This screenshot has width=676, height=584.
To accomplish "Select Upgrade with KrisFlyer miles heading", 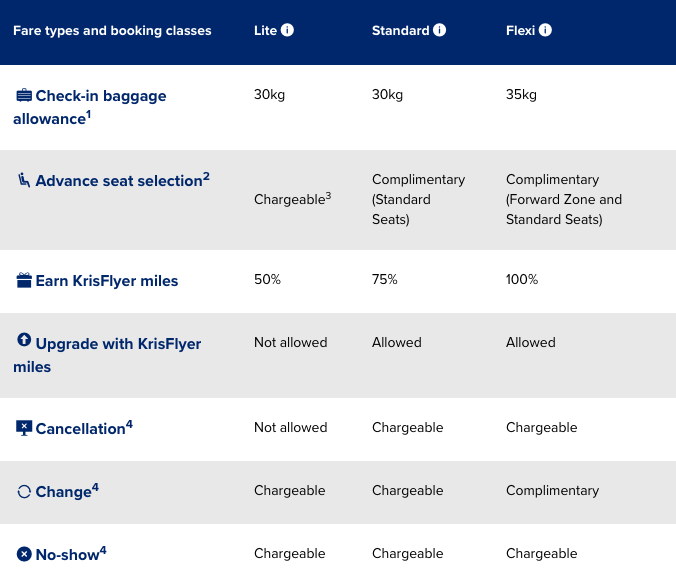I will tap(107, 355).
